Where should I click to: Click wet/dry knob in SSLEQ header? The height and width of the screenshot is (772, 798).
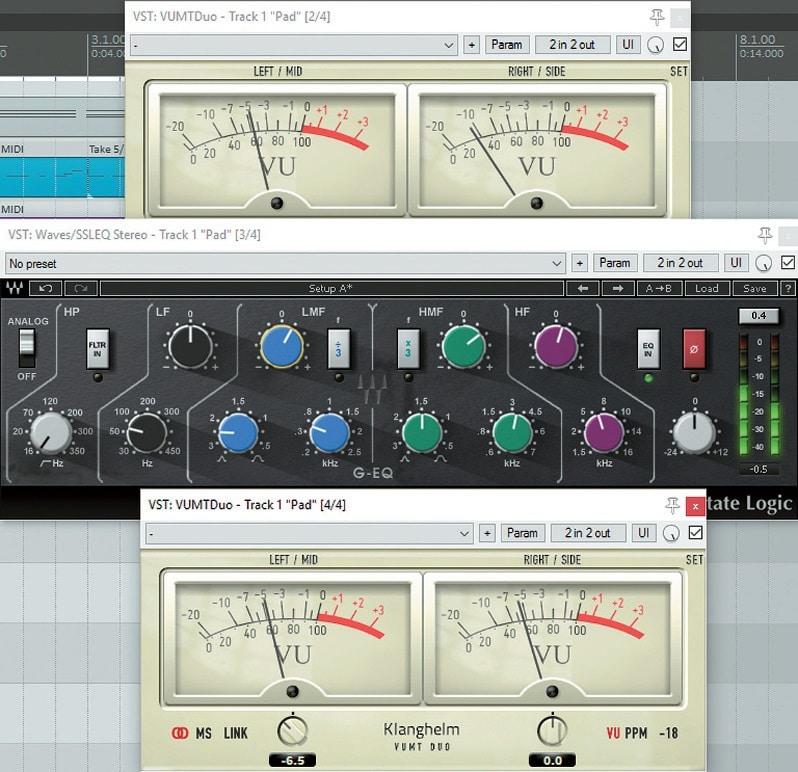coord(763,263)
